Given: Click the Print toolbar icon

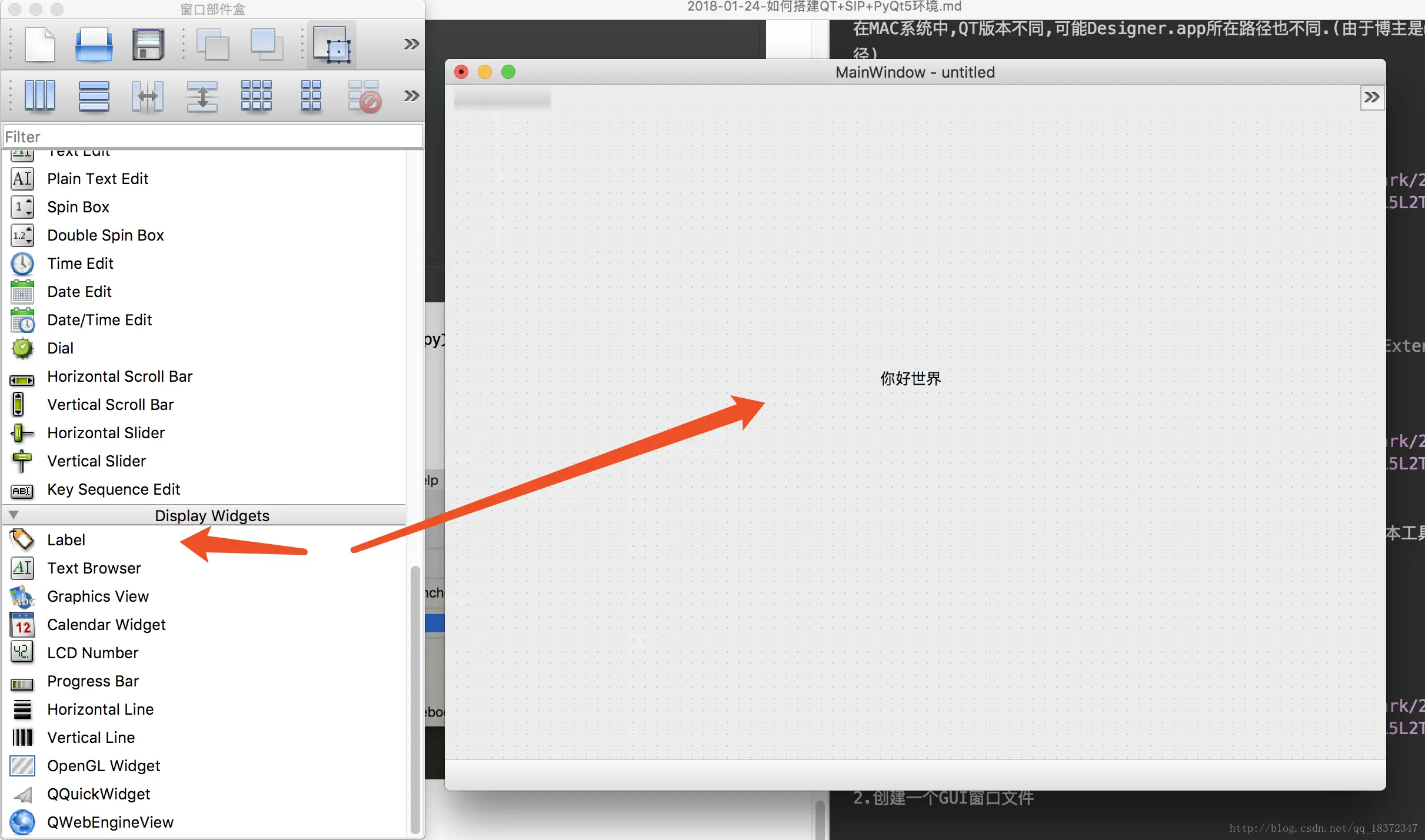Looking at the screenshot, I should coord(94,44).
